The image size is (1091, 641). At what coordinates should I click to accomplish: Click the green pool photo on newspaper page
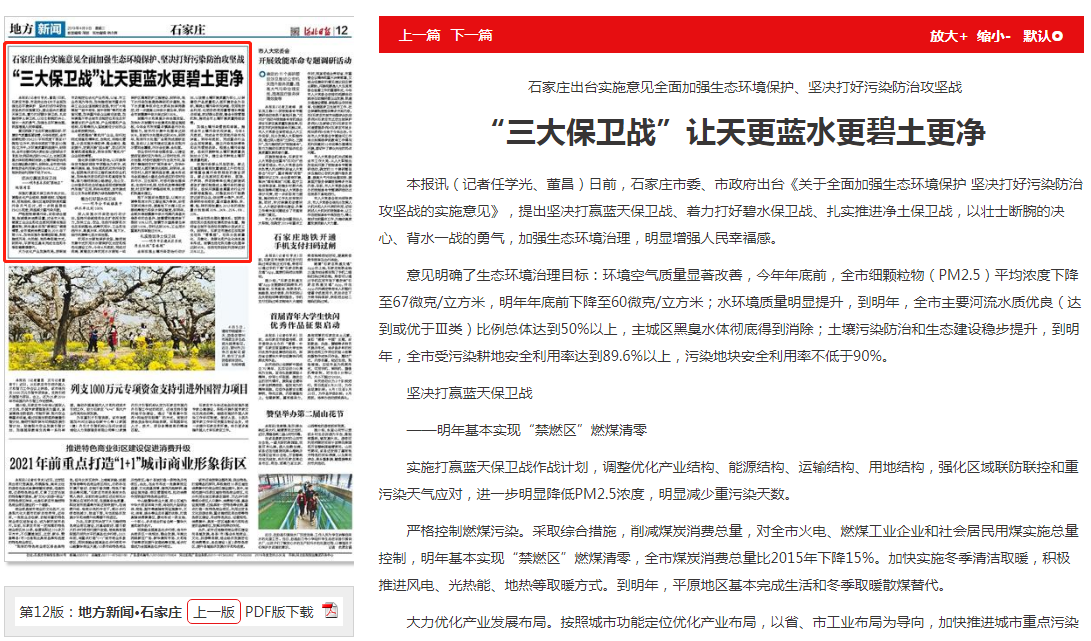point(305,509)
